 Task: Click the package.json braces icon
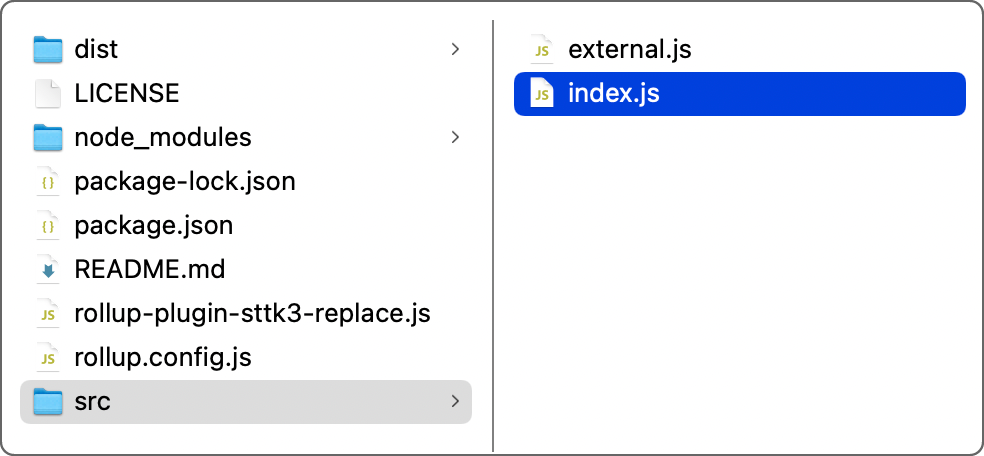click(x=47, y=225)
